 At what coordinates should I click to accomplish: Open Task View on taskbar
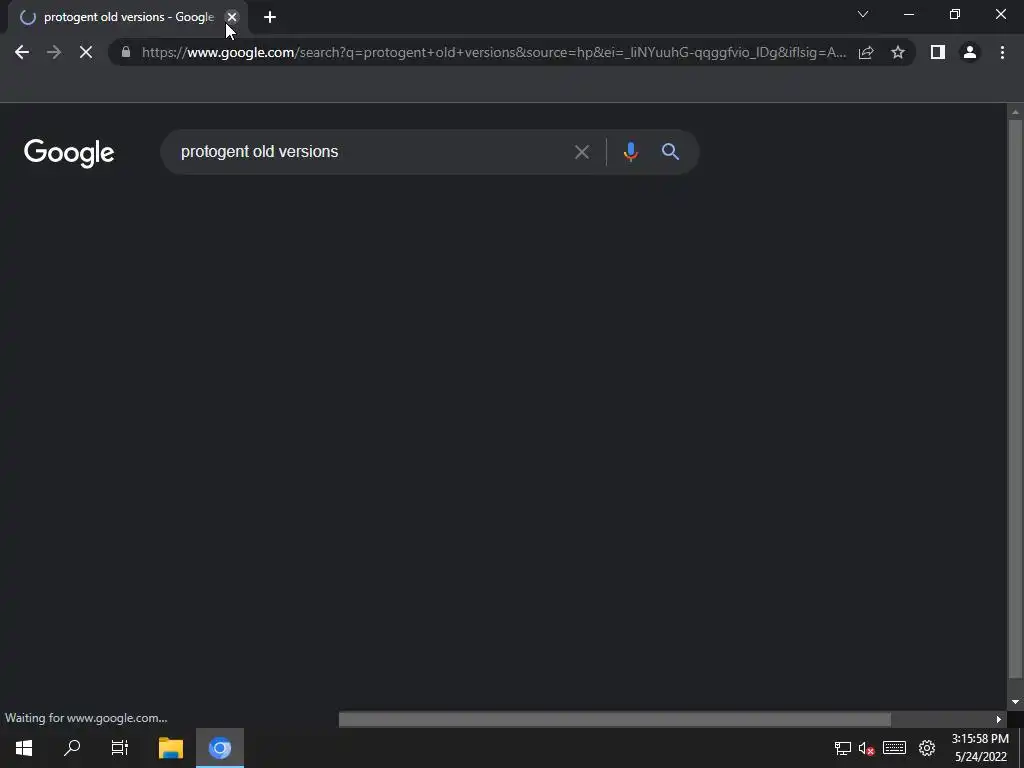click(x=120, y=748)
